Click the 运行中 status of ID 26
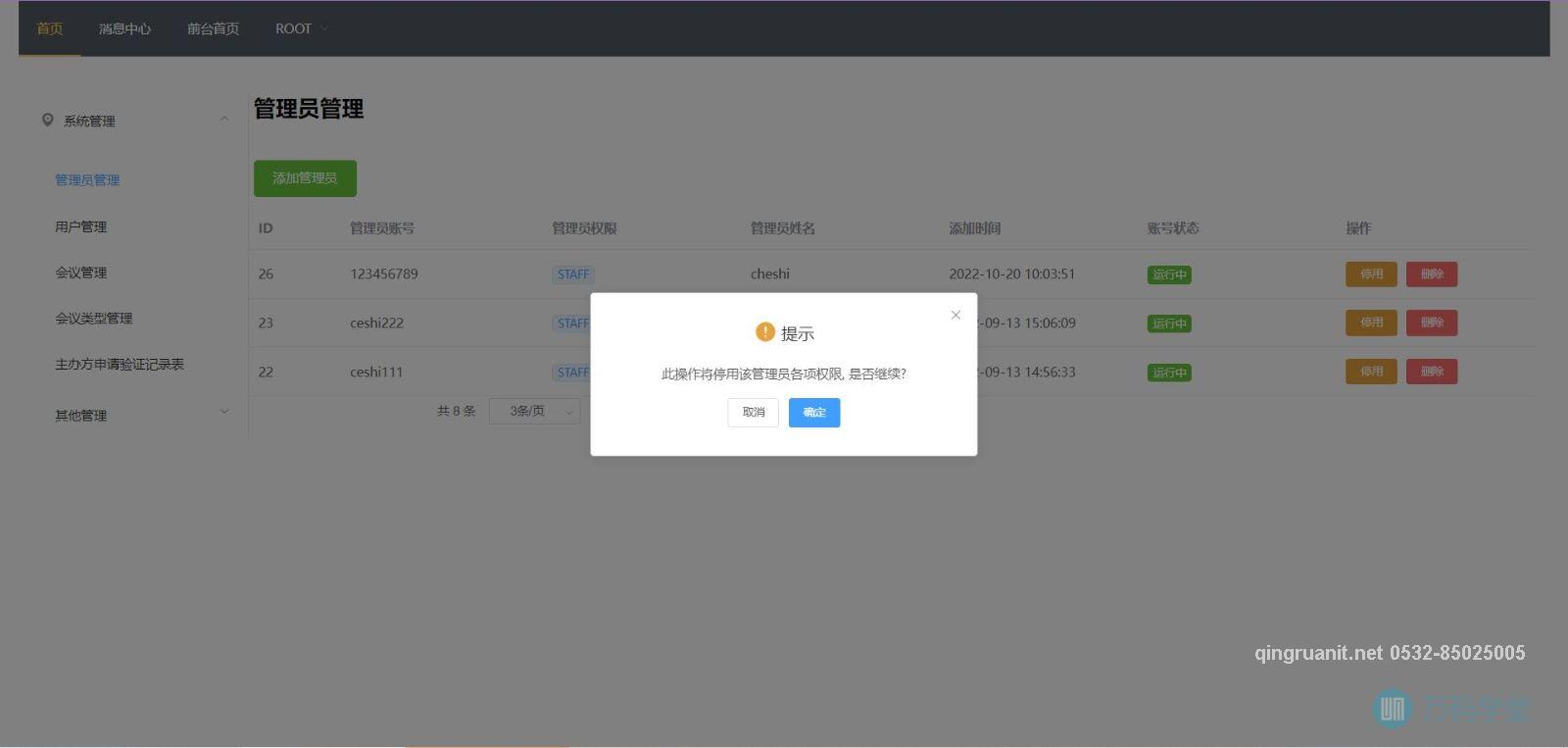The height and width of the screenshot is (748, 1568). (1169, 274)
